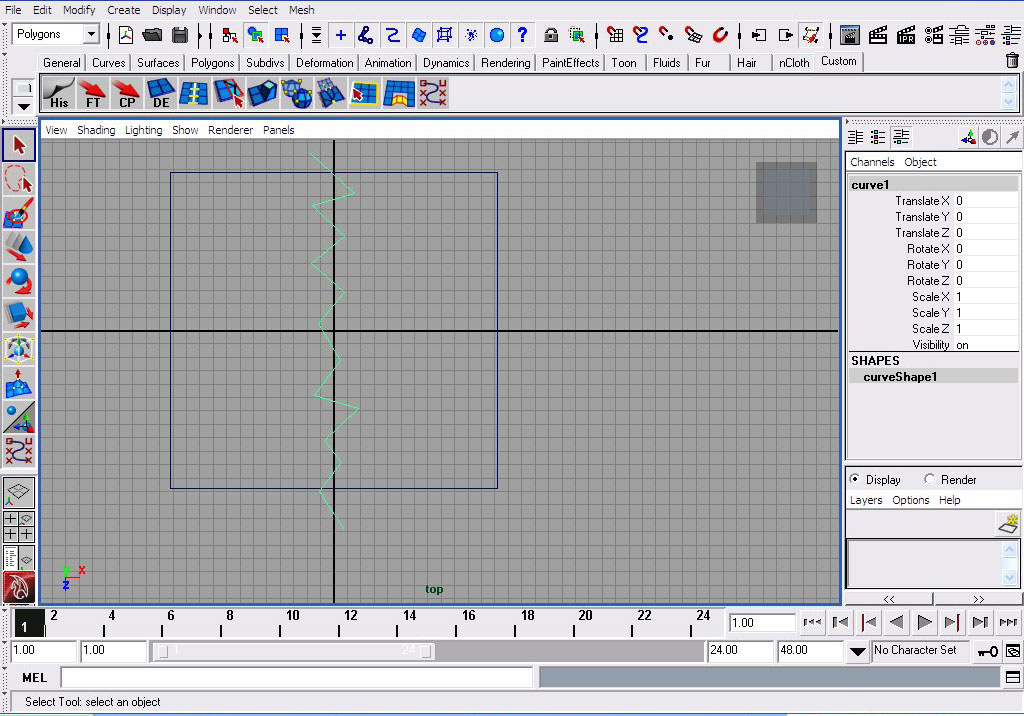
Task: Select the Display layer radio button
Action: [854, 479]
